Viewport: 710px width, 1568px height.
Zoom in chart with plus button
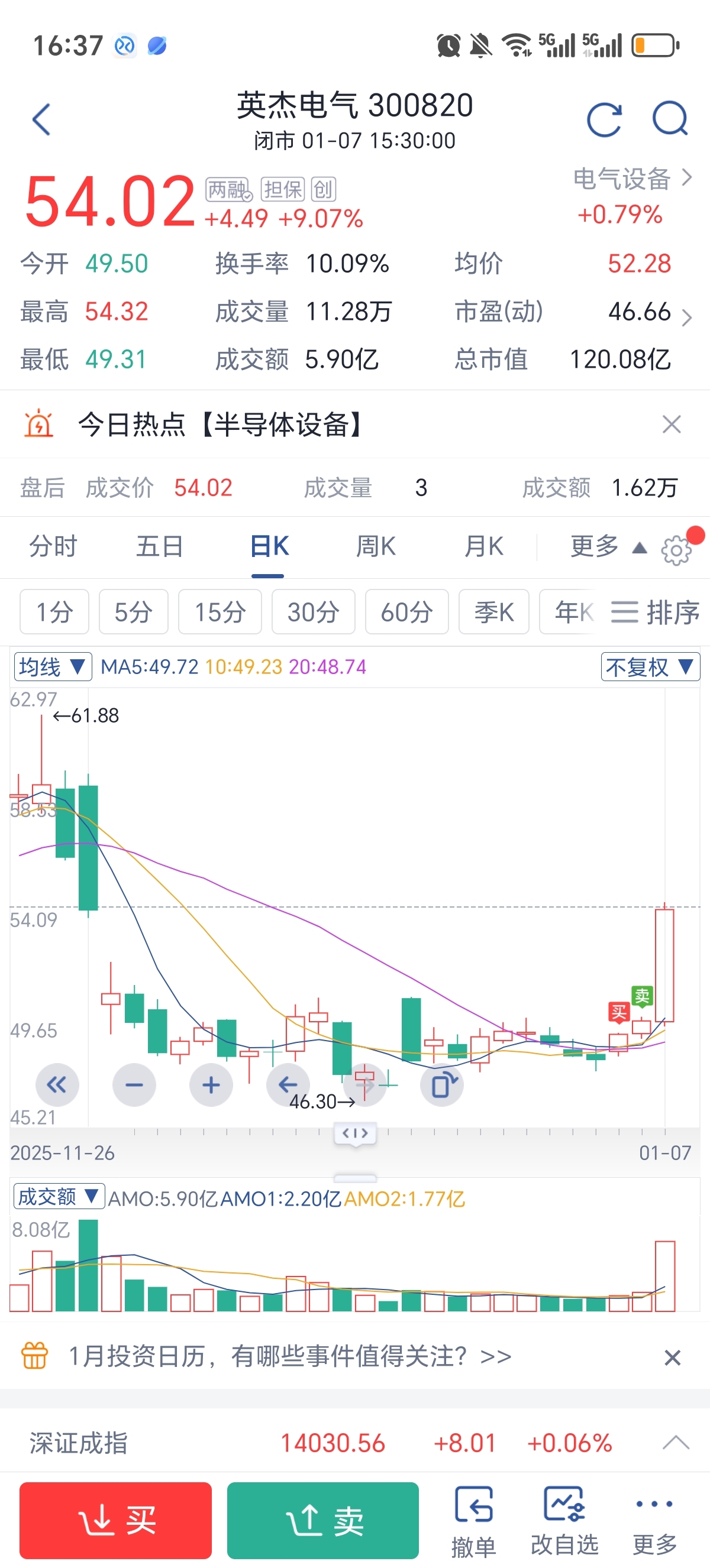click(211, 1085)
